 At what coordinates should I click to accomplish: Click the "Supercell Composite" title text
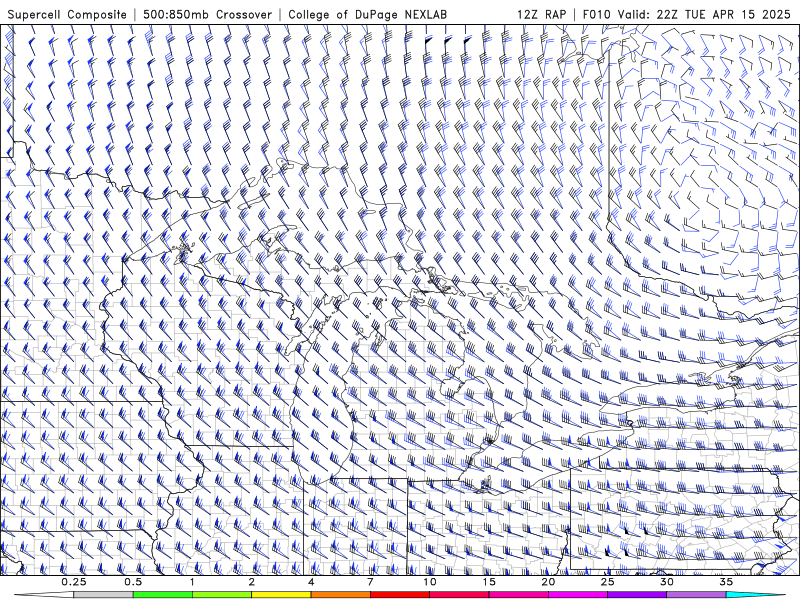67,15
